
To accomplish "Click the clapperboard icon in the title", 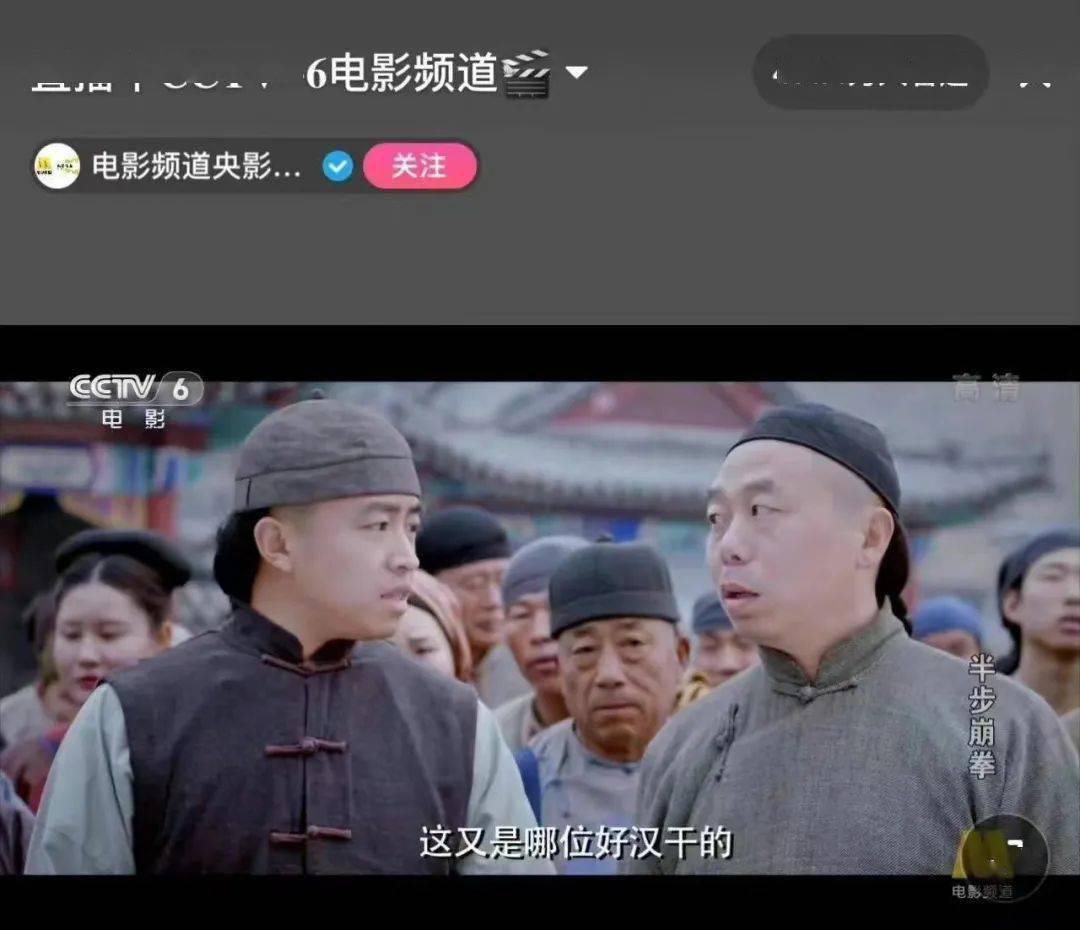I will (526, 74).
